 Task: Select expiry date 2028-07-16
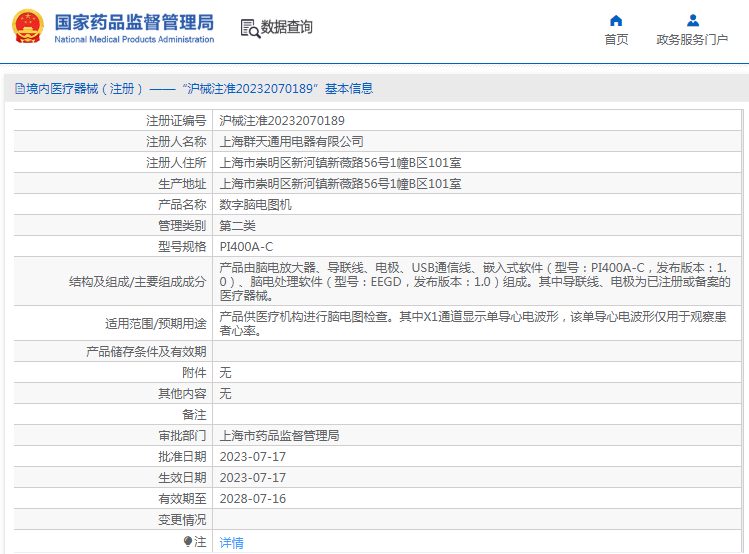tap(253, 499)
